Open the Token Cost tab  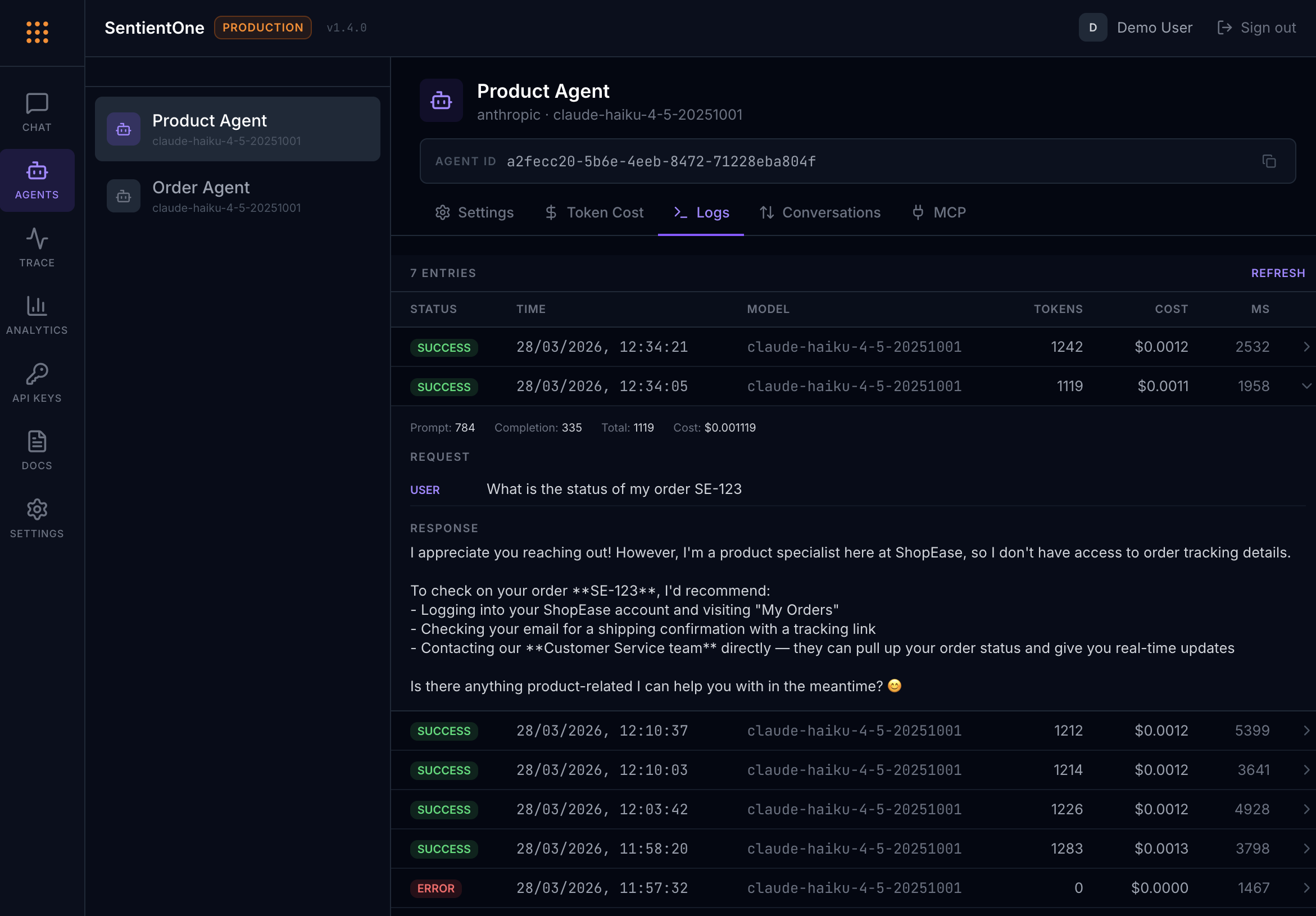click(x=595, y=212)
